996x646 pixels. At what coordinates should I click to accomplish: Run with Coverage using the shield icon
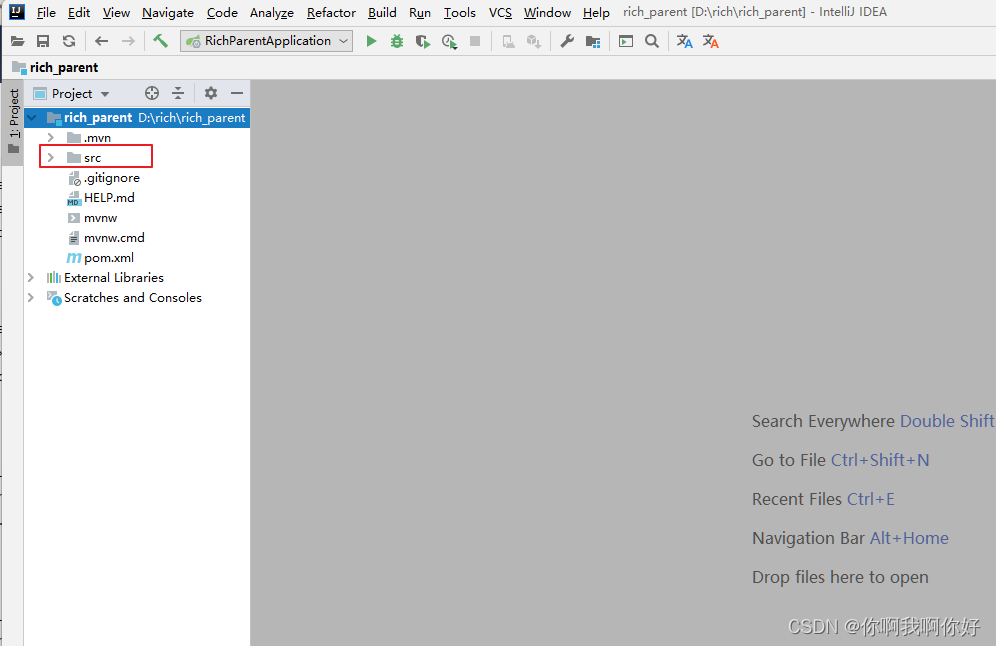click(422, 41)
